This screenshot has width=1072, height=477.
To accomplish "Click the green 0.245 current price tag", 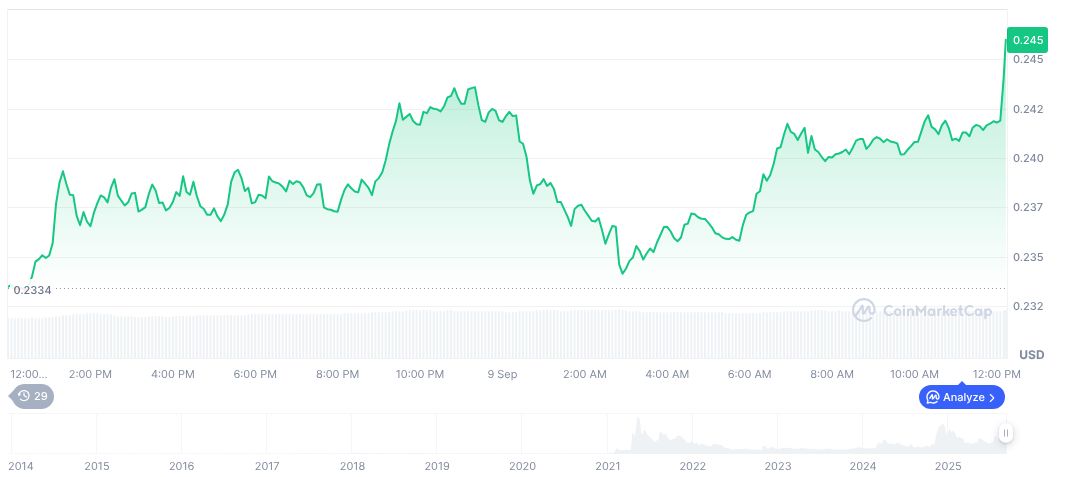I will (1027, 40).
